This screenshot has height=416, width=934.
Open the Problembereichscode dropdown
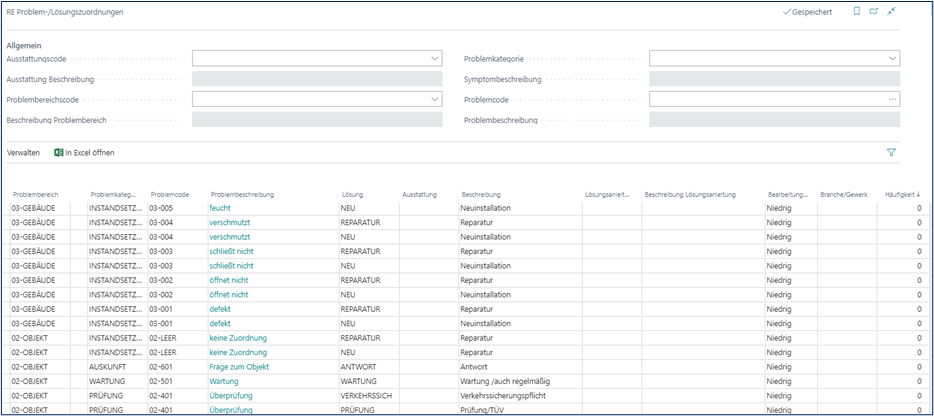click(435, 99)
